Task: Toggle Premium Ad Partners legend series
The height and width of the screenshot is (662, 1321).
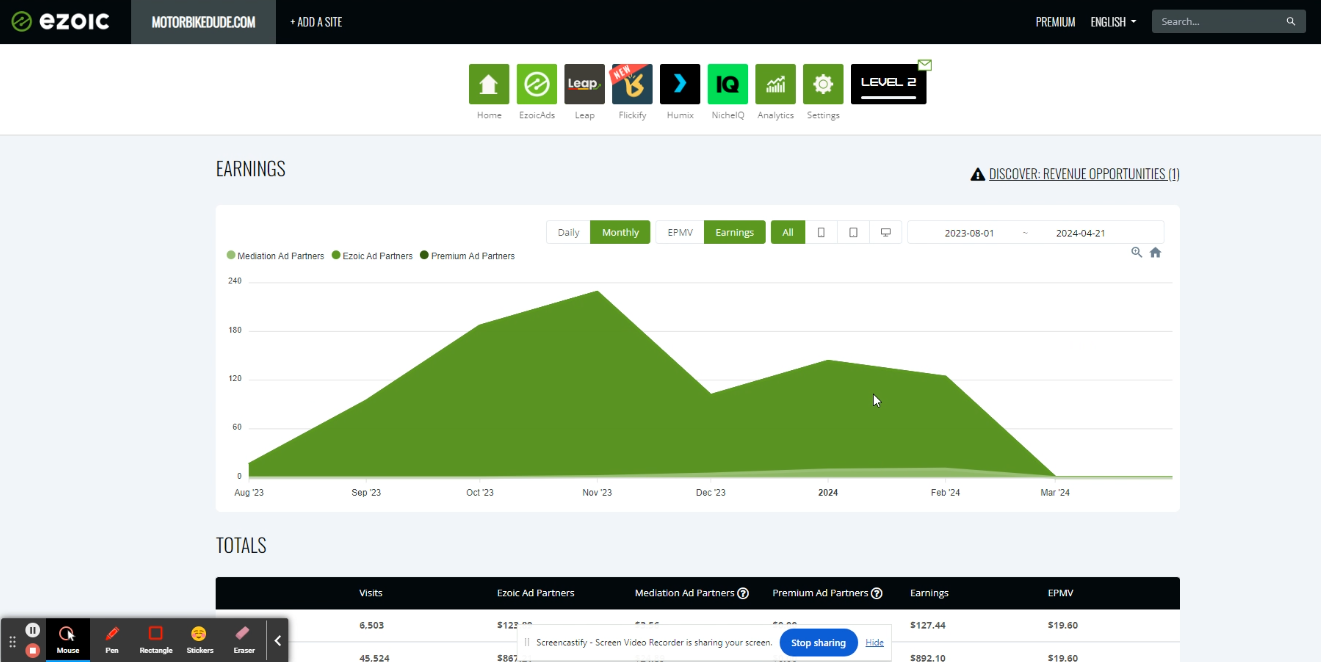Action: [467, 256]
